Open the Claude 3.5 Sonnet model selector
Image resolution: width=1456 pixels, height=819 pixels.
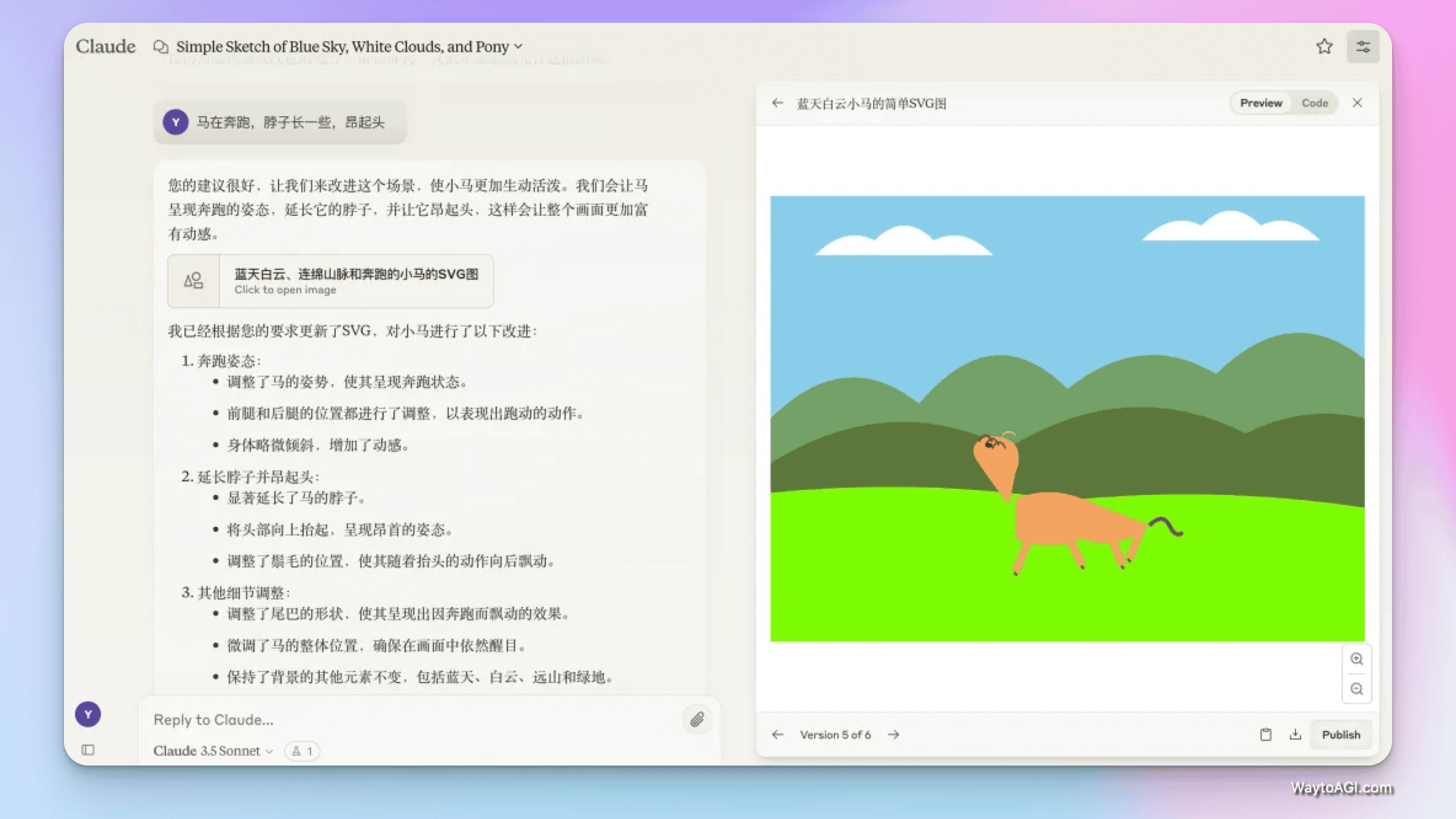pos(213,751)
